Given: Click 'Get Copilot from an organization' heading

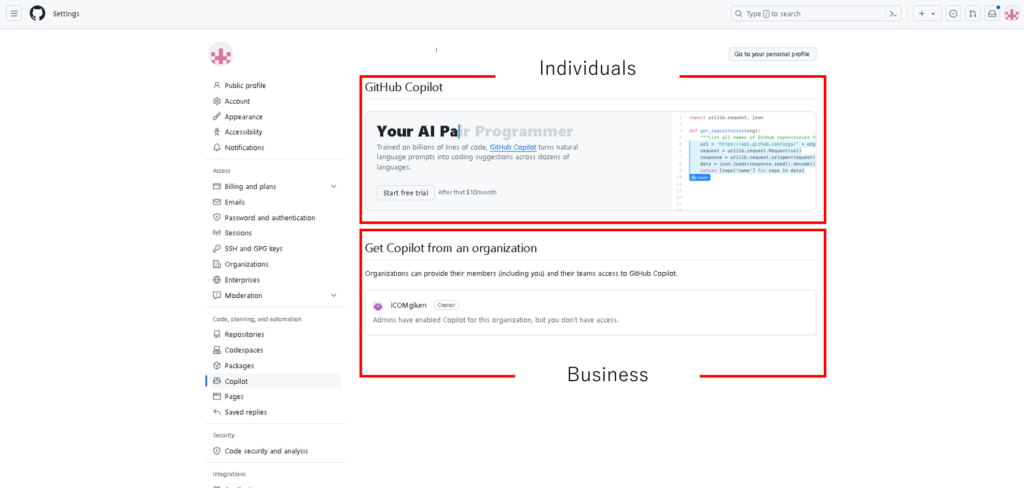Looking at the screenshot, I should coord(451,248).
